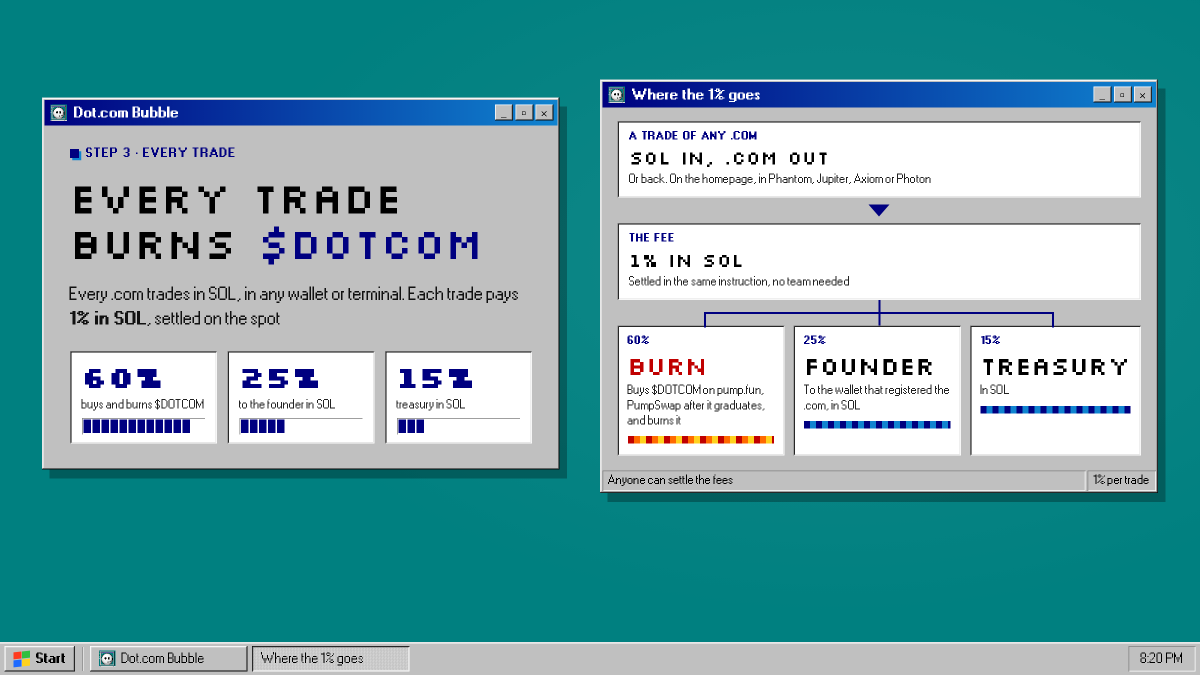Click the 1% per trade status bar cell

(1121, 480)
